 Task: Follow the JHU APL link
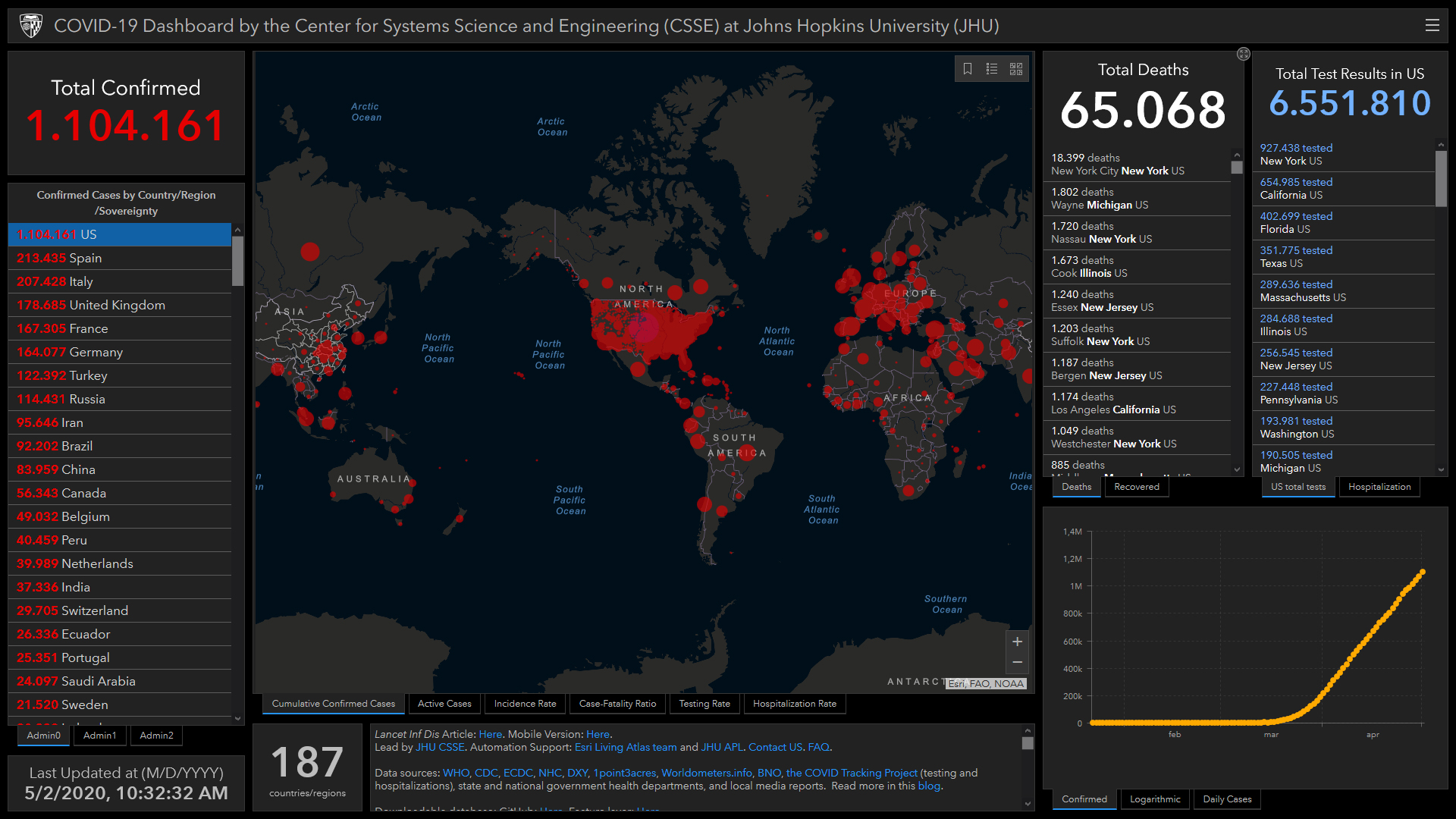(722, 747)
